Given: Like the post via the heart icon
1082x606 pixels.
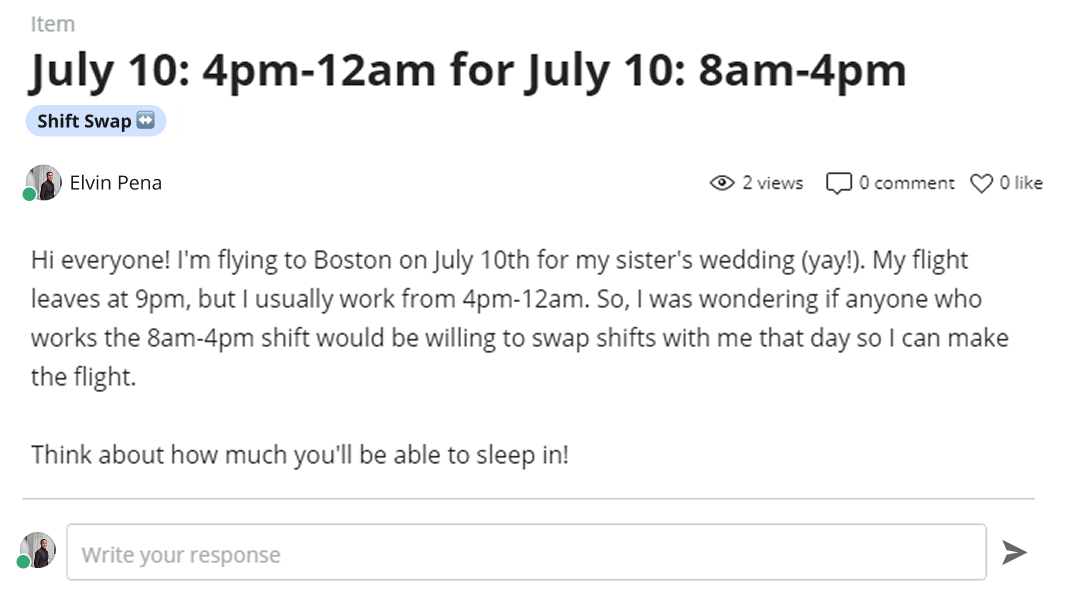Looking at the screenshot, I should [x=981, y=183].
